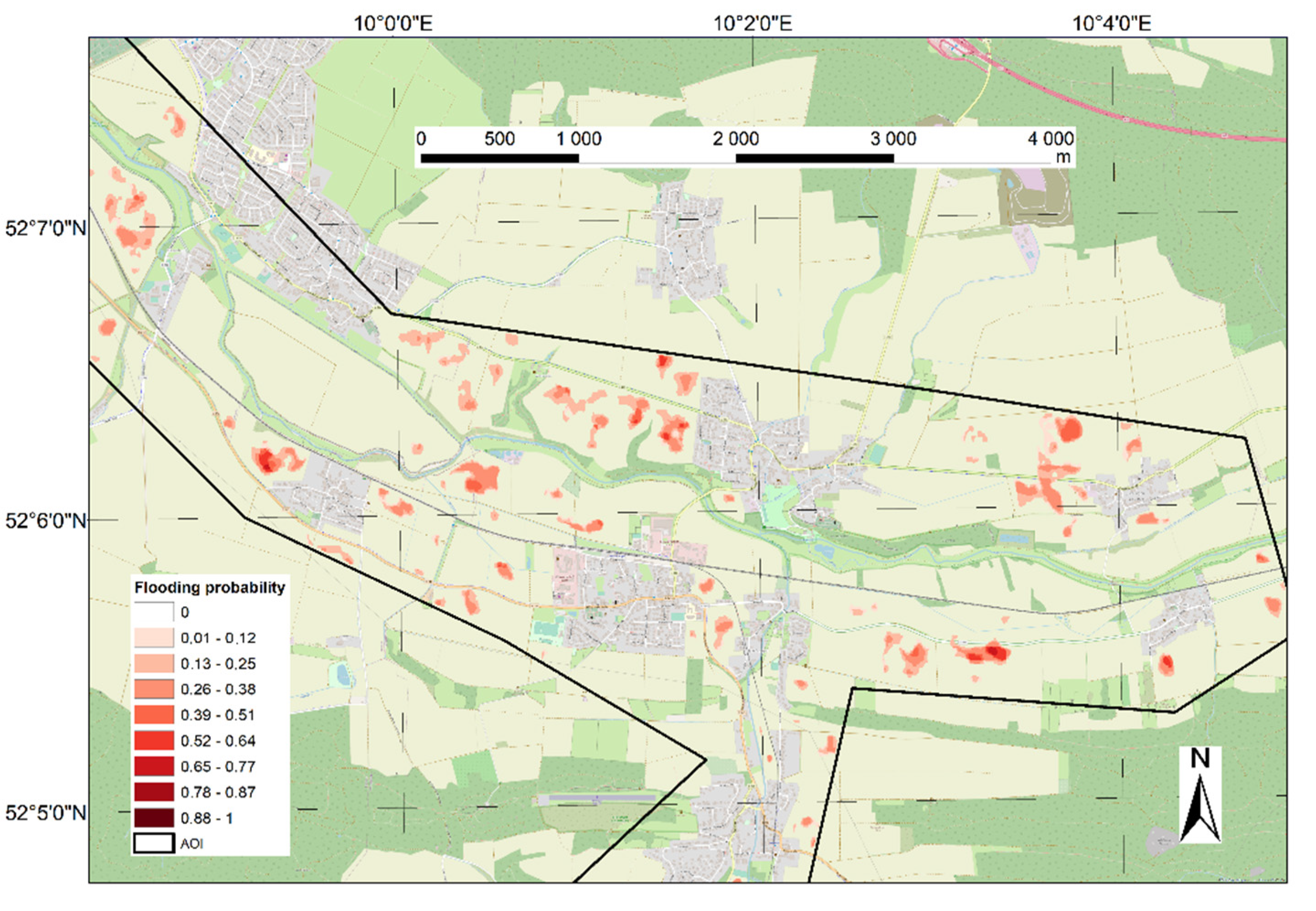
Task: Pick the 0.39 - 0.51 legend swatch
Action: click(154, 715)
